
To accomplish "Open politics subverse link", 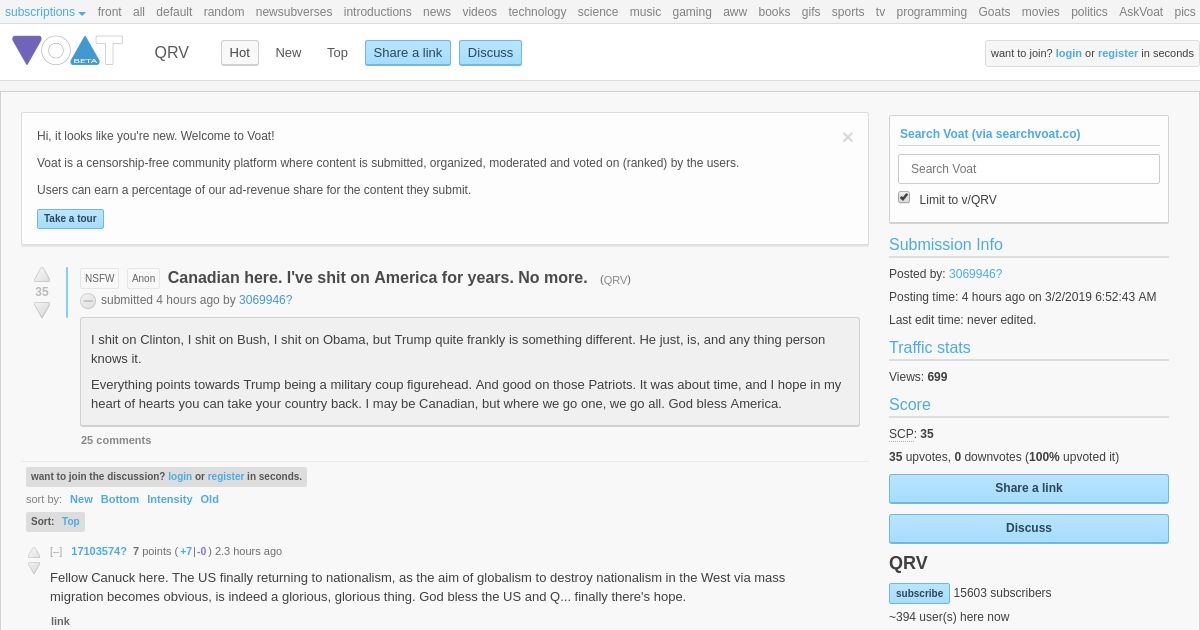I will (1089, 12).
